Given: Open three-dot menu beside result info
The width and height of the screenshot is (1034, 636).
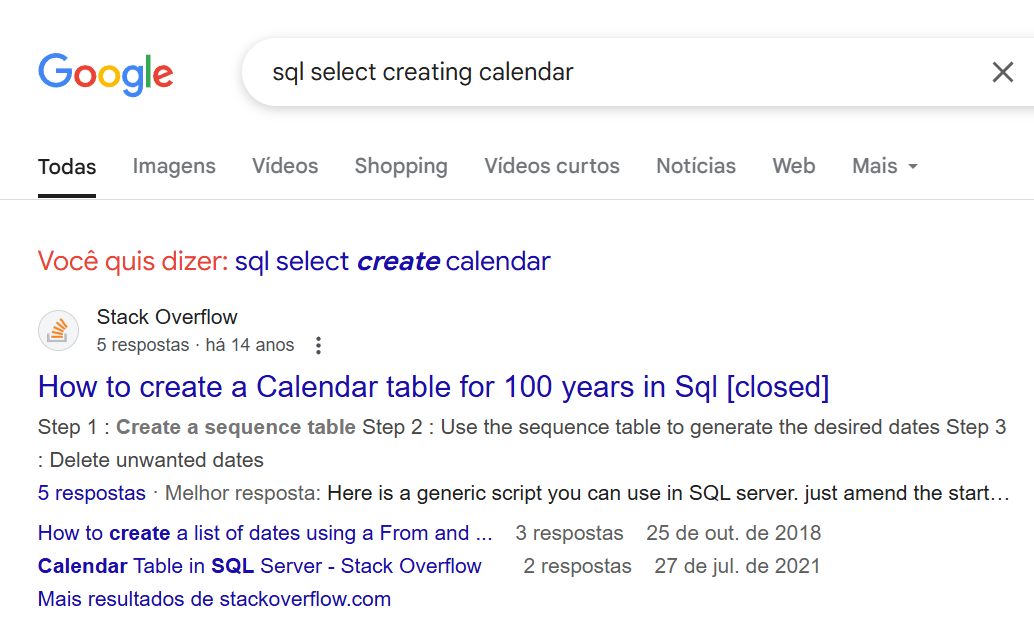Looking at the screenshot, I should pos(318,346).
